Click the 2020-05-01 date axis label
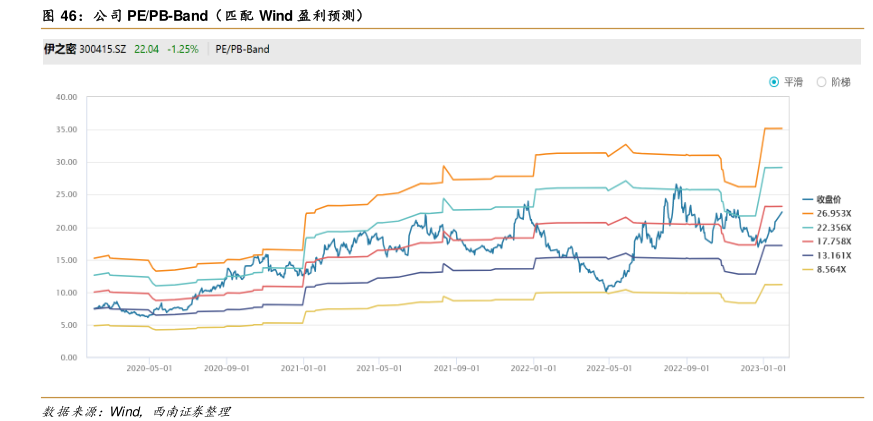The image size is (873, 421). point(149,368)
